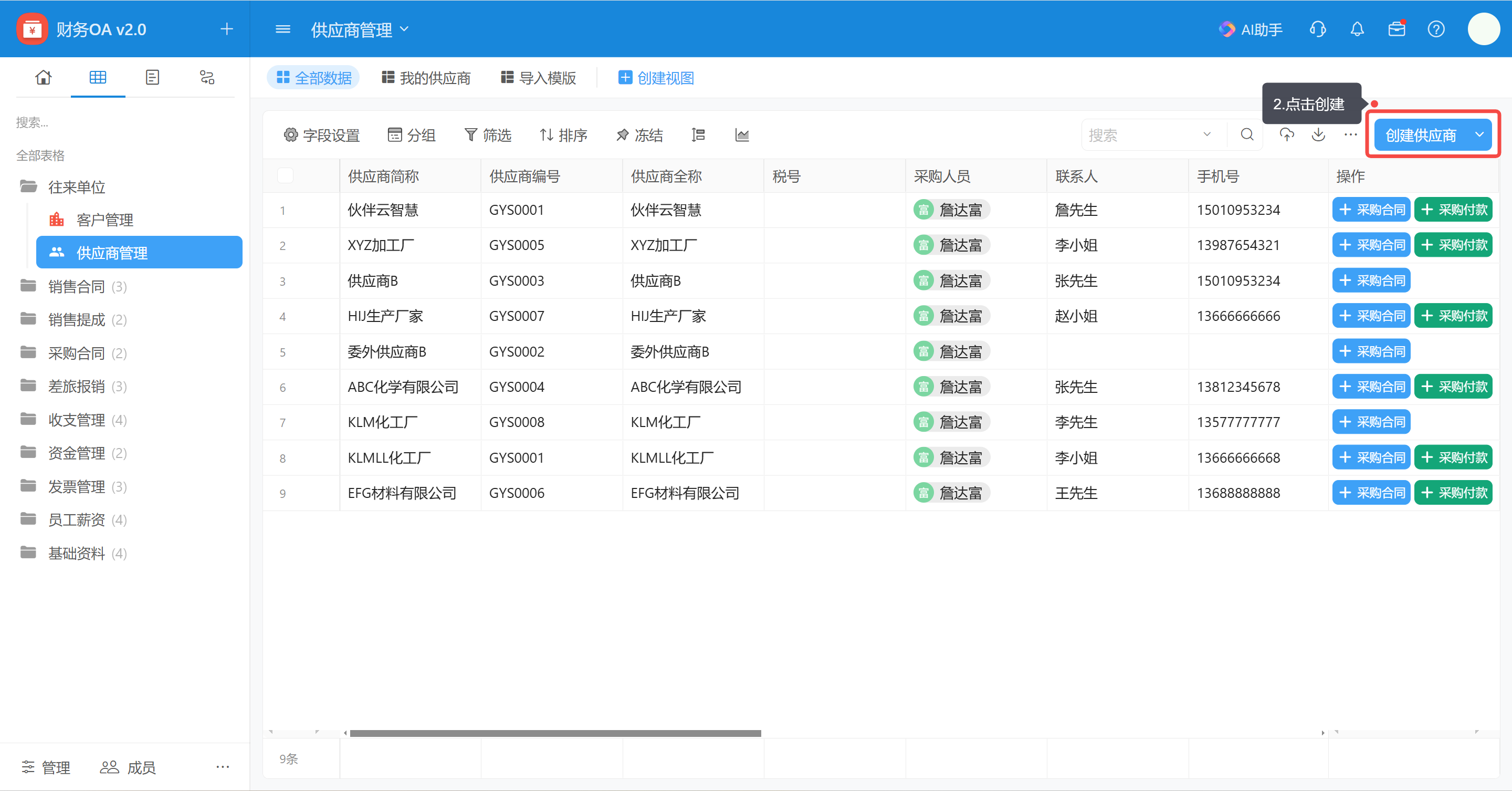Click the search magnifier icon
The height and width of the screenshot is (791, 1512).
tap(1247, 134)
